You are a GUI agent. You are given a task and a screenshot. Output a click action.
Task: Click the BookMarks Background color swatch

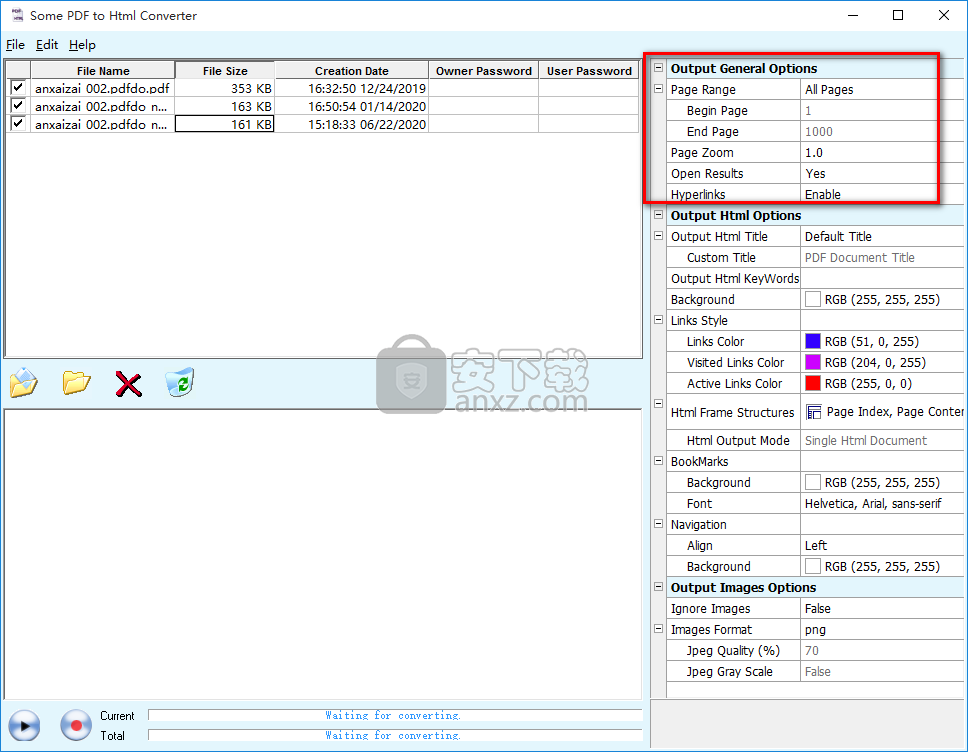click(813, 482)
